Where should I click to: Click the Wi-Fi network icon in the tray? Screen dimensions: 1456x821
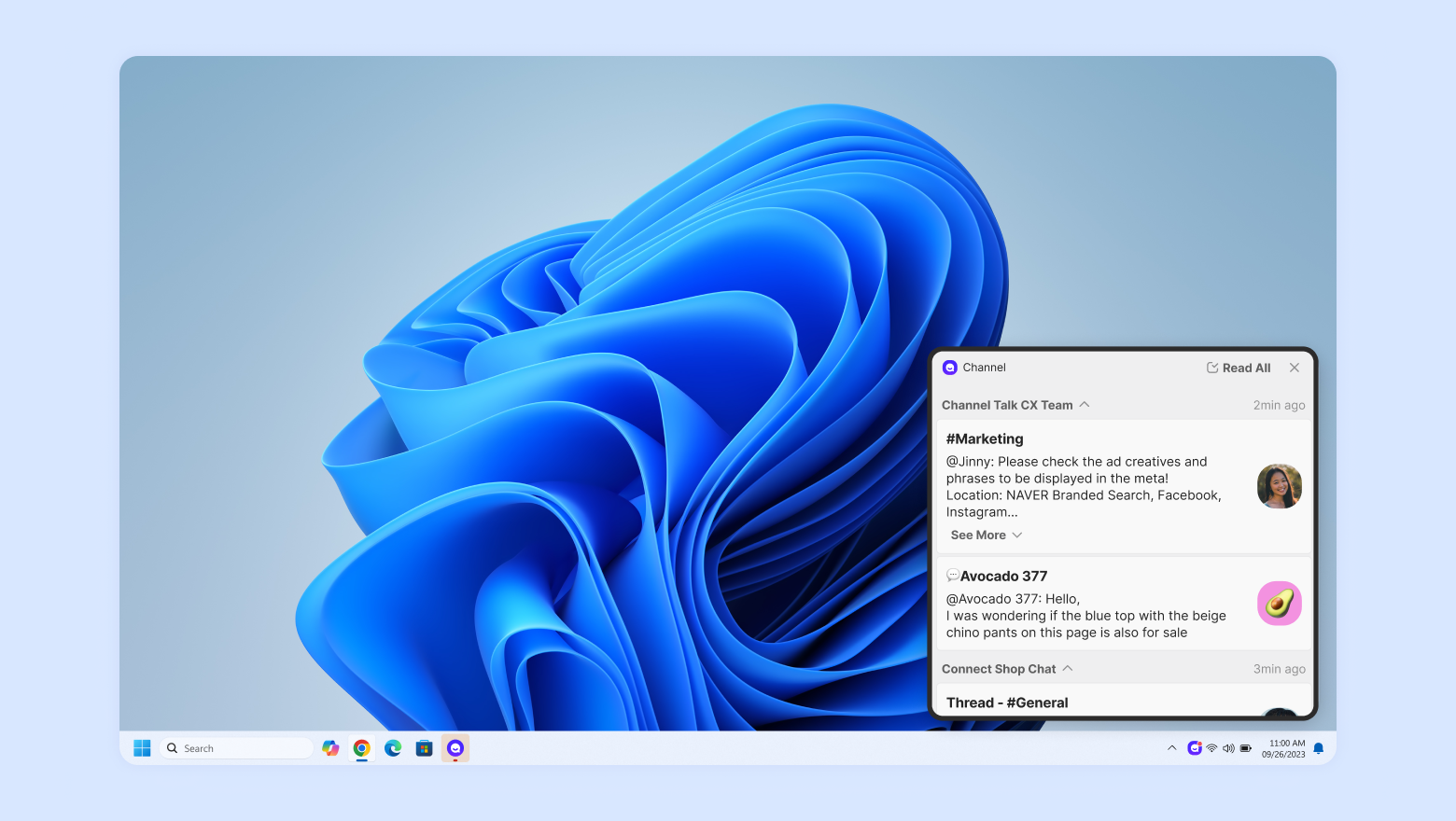pos(1211,748)
